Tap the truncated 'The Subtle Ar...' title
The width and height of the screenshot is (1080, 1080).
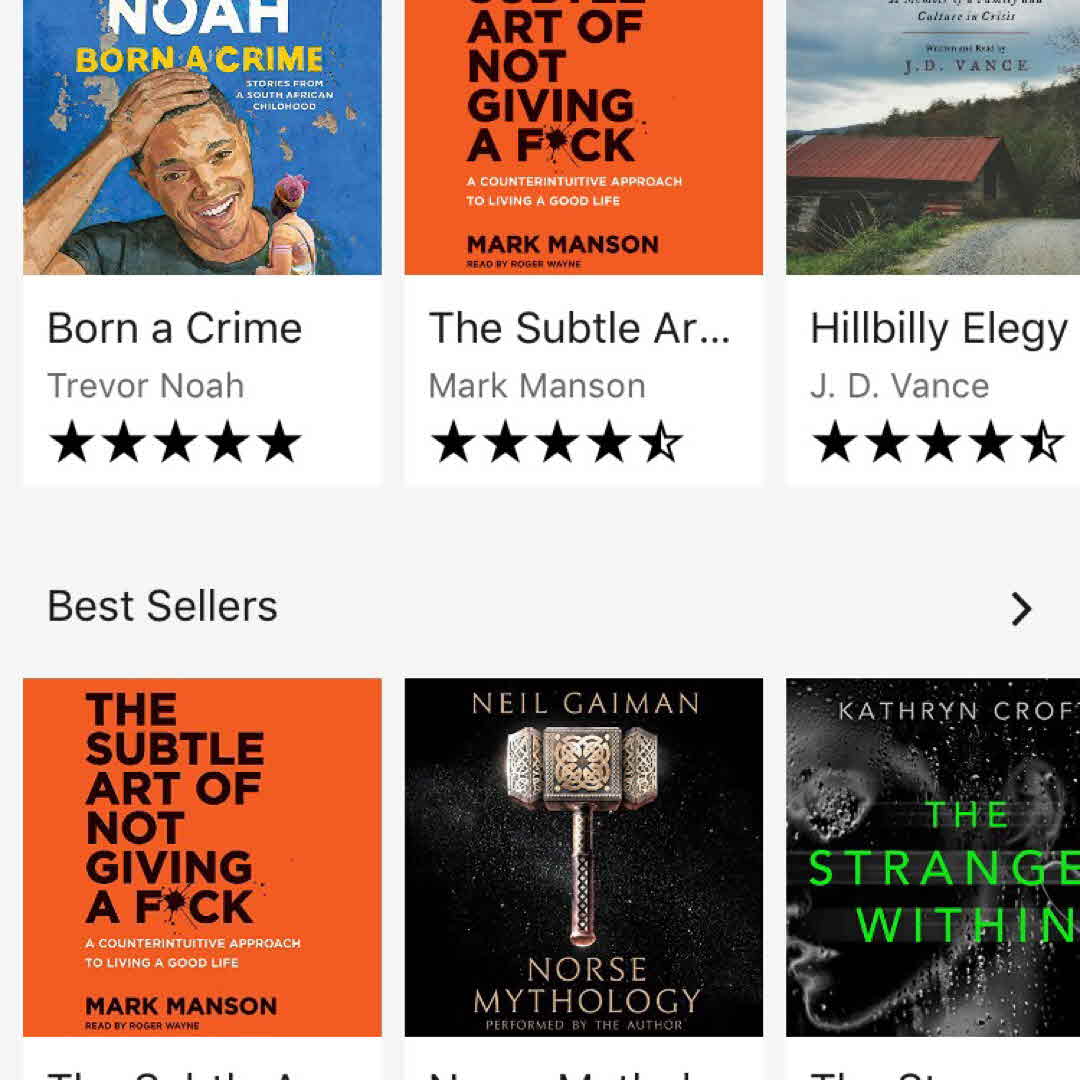pos(579,329)
